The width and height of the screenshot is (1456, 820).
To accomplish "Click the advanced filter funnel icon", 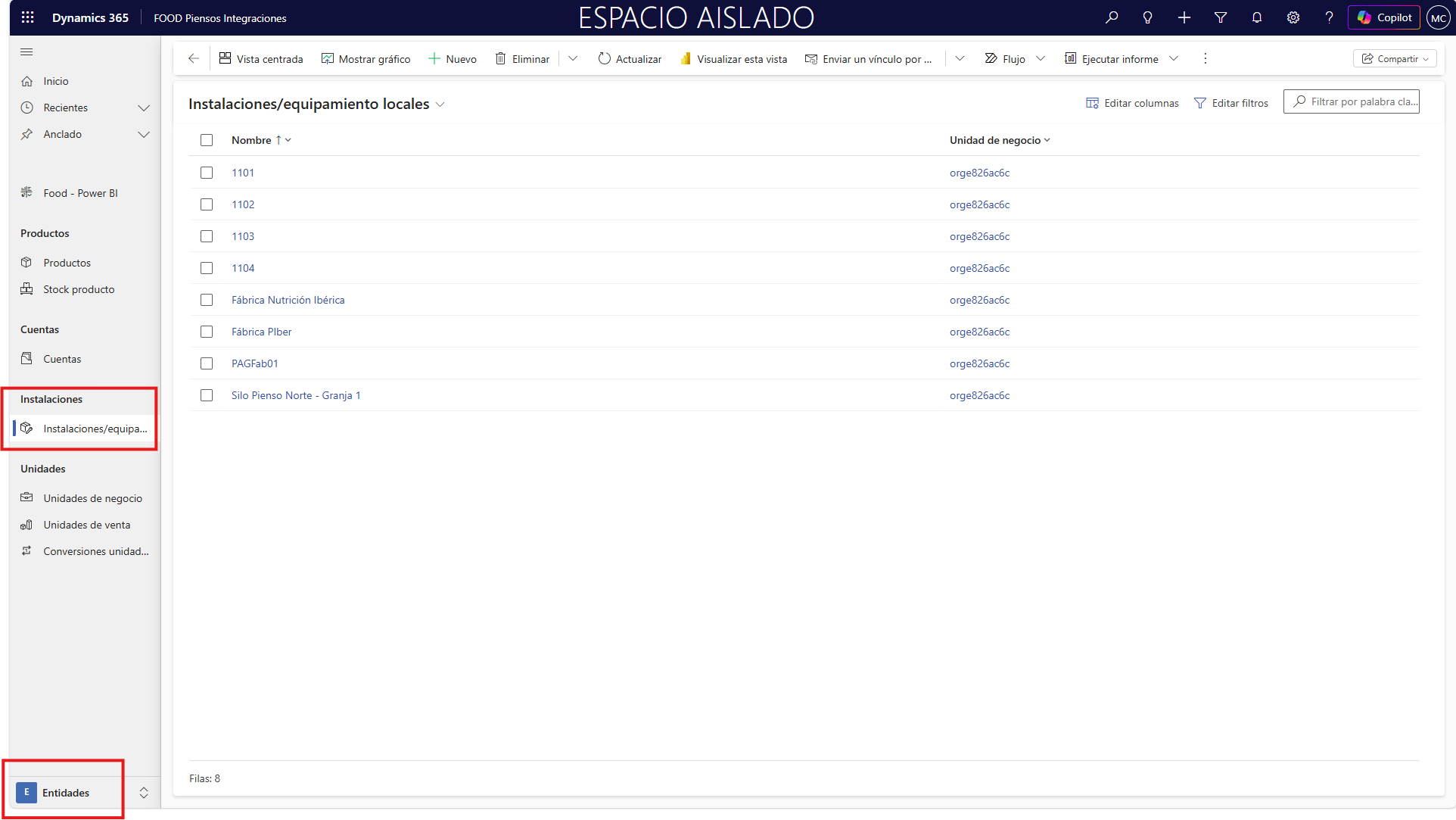I will pyautogui.click(x=1220, y=17).
